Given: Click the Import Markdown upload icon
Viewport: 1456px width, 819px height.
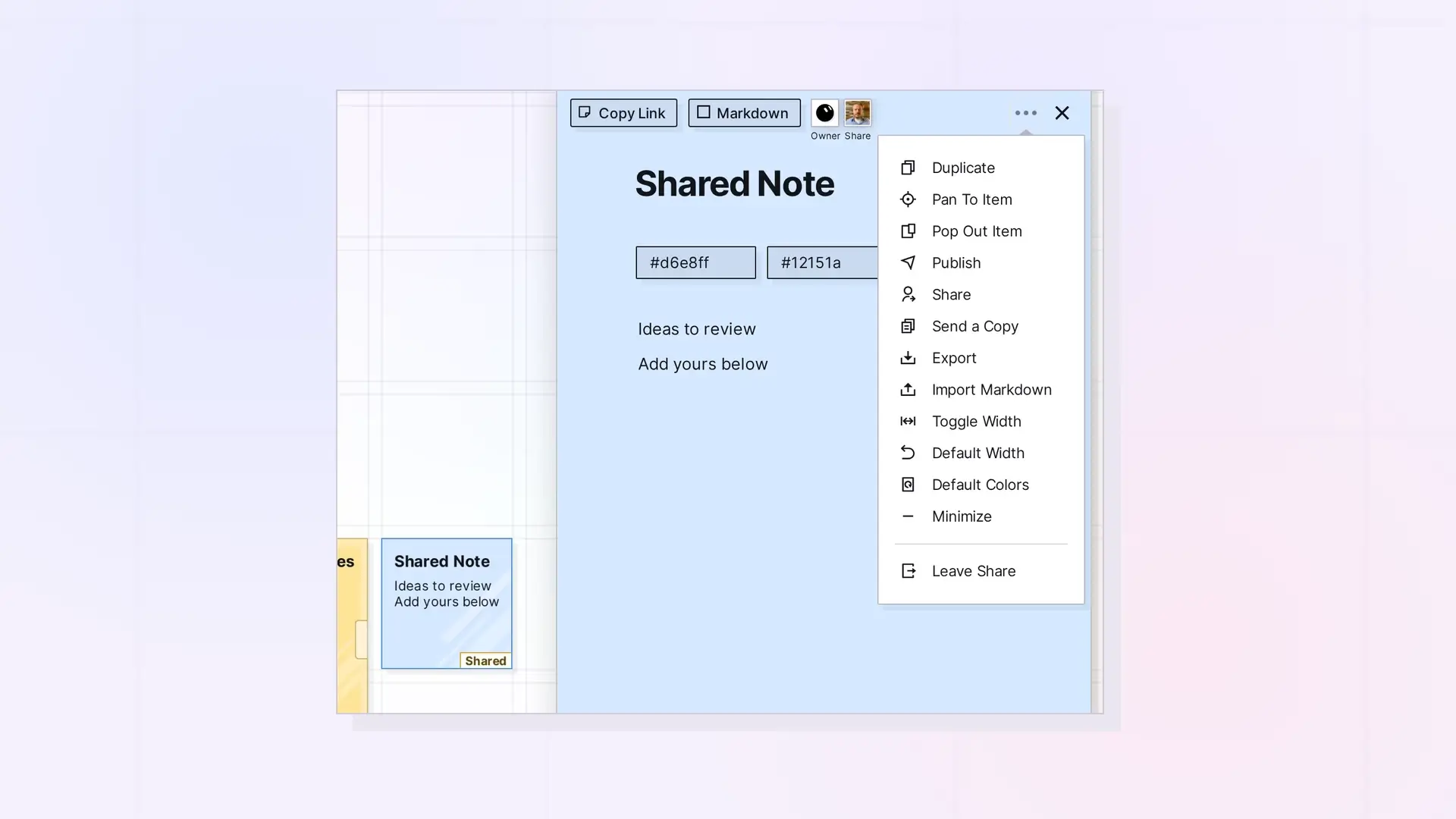Looking at the screenshot, I should 908,390.
